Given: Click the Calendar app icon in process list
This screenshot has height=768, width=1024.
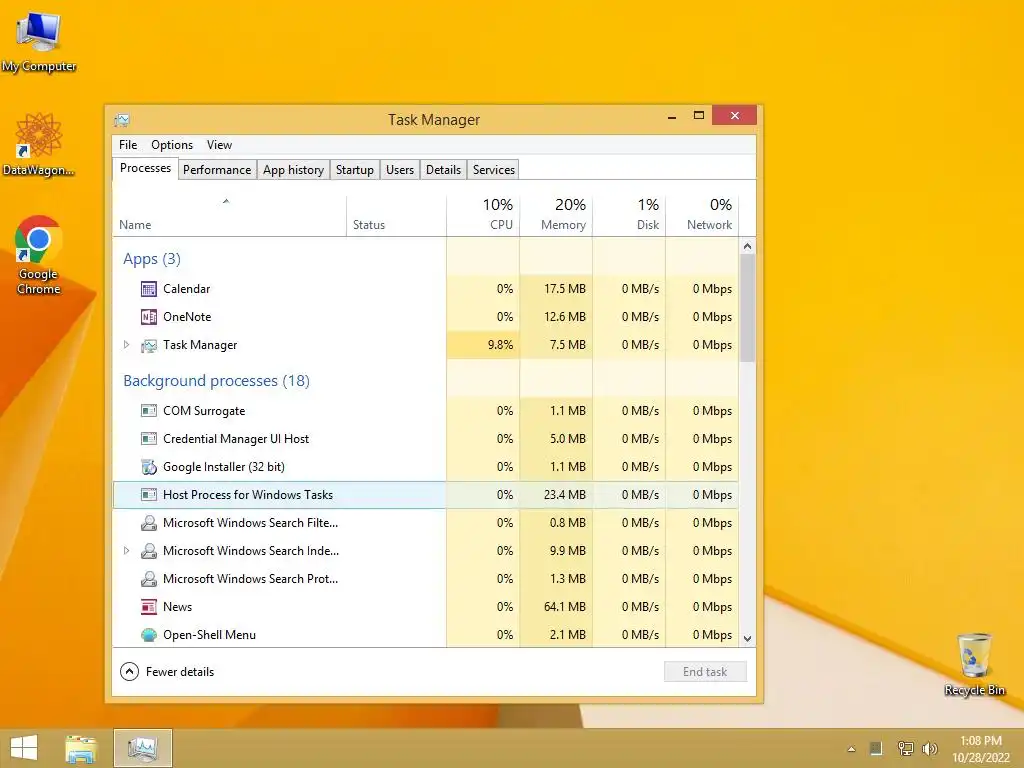Looking at the screenshot, I should point(149,289).
